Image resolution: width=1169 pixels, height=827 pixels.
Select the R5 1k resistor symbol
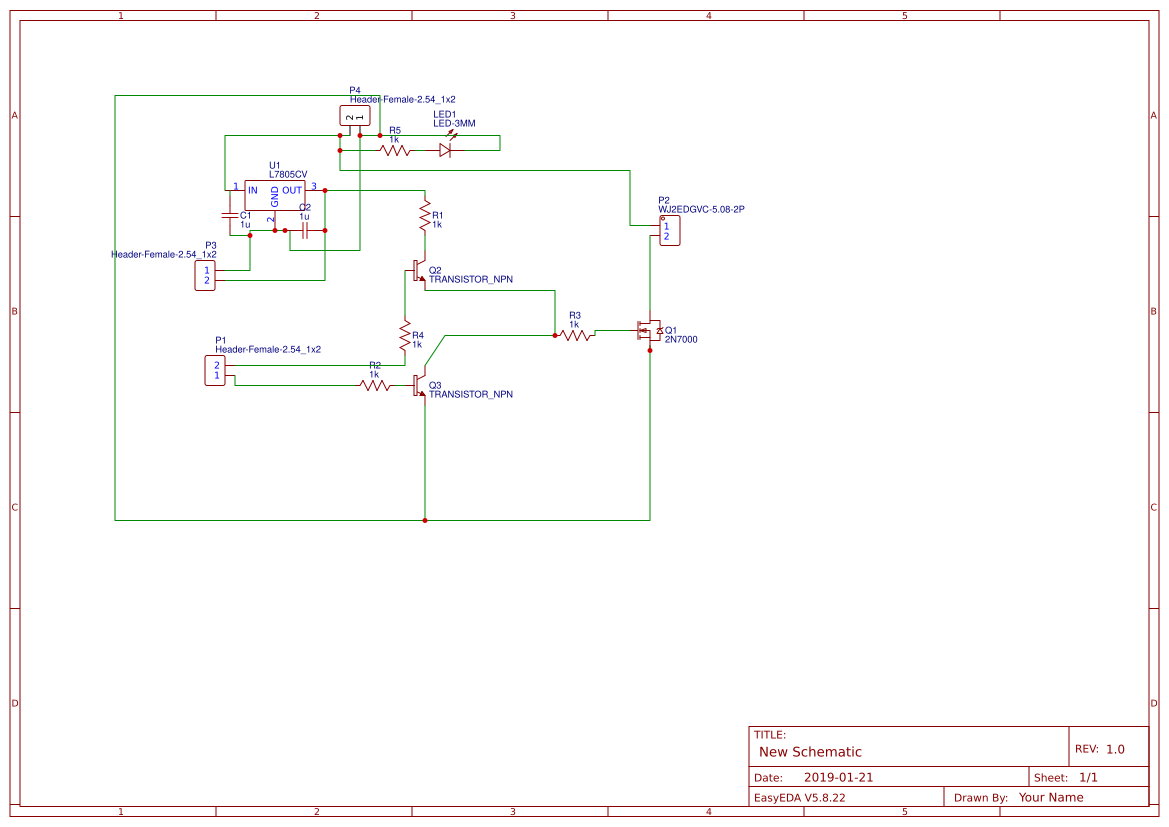pyautogui.click(x=394, y=150)
